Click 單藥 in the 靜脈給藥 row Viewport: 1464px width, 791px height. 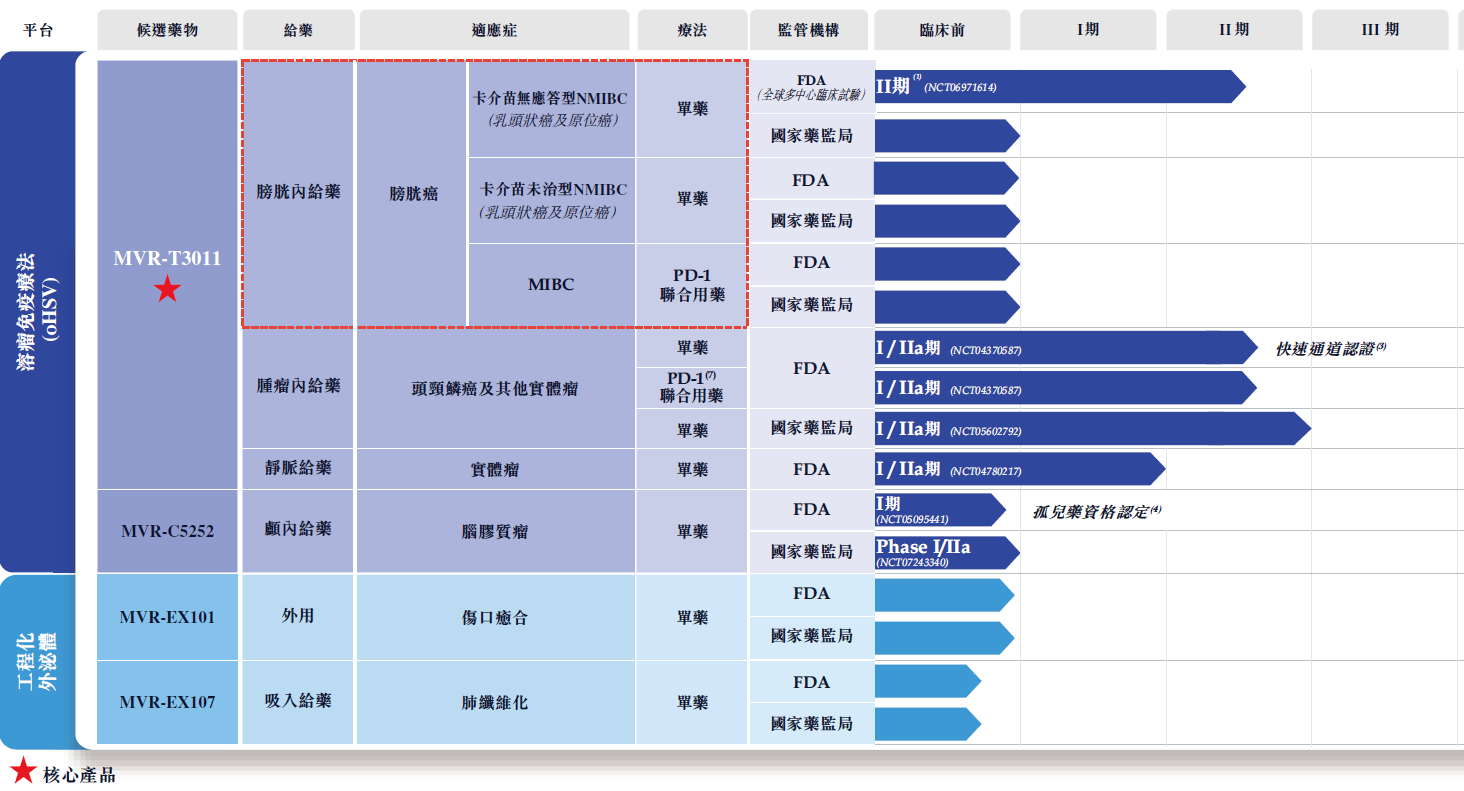point(692,469)
